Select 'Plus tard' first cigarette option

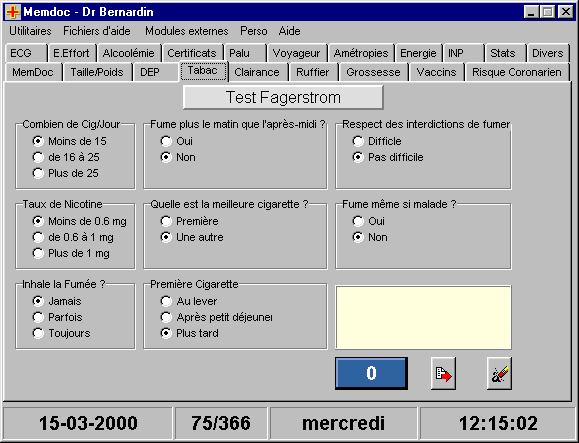[190, 333]
